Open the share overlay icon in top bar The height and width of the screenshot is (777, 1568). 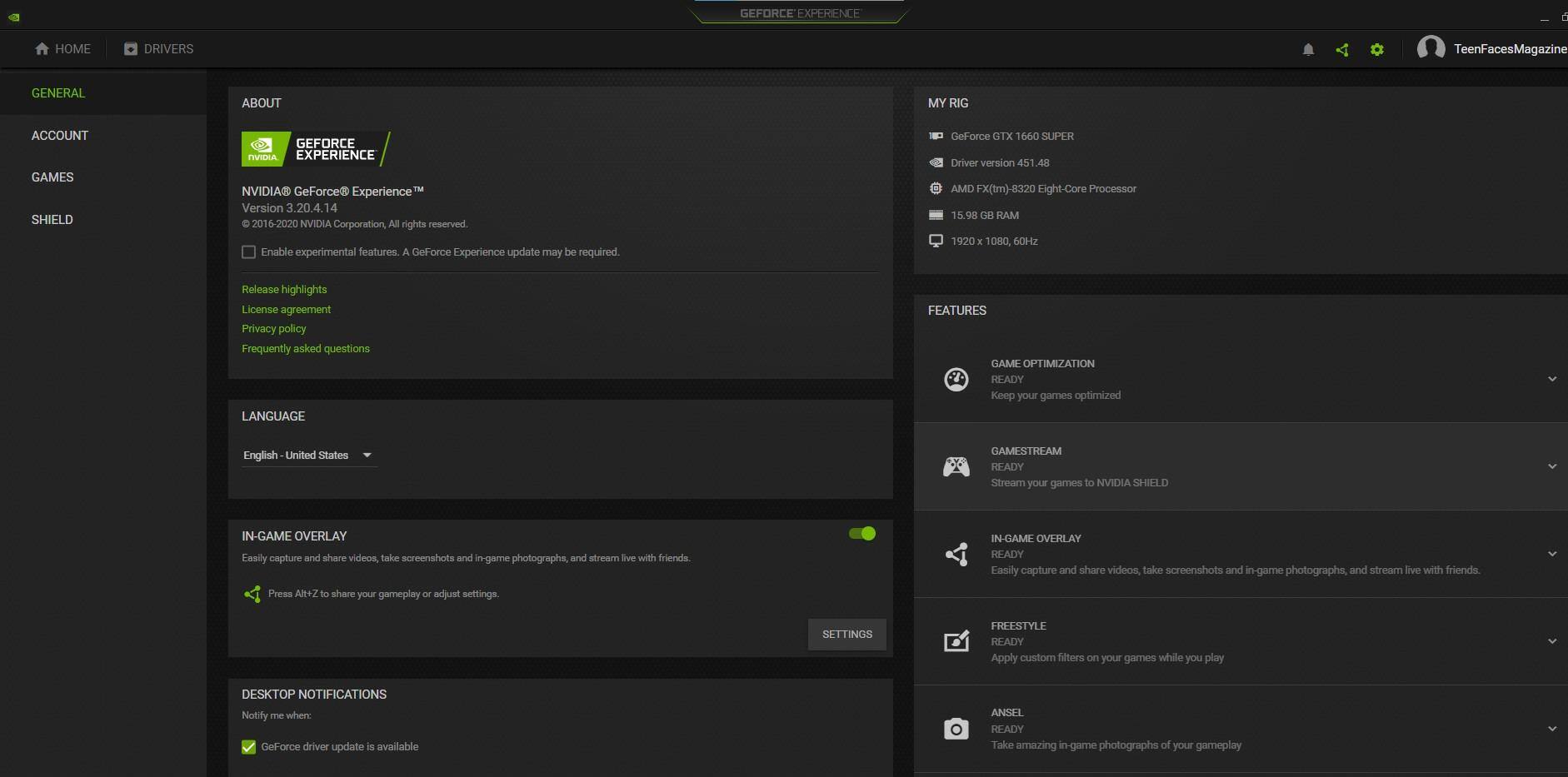(x=1342, y=50)
